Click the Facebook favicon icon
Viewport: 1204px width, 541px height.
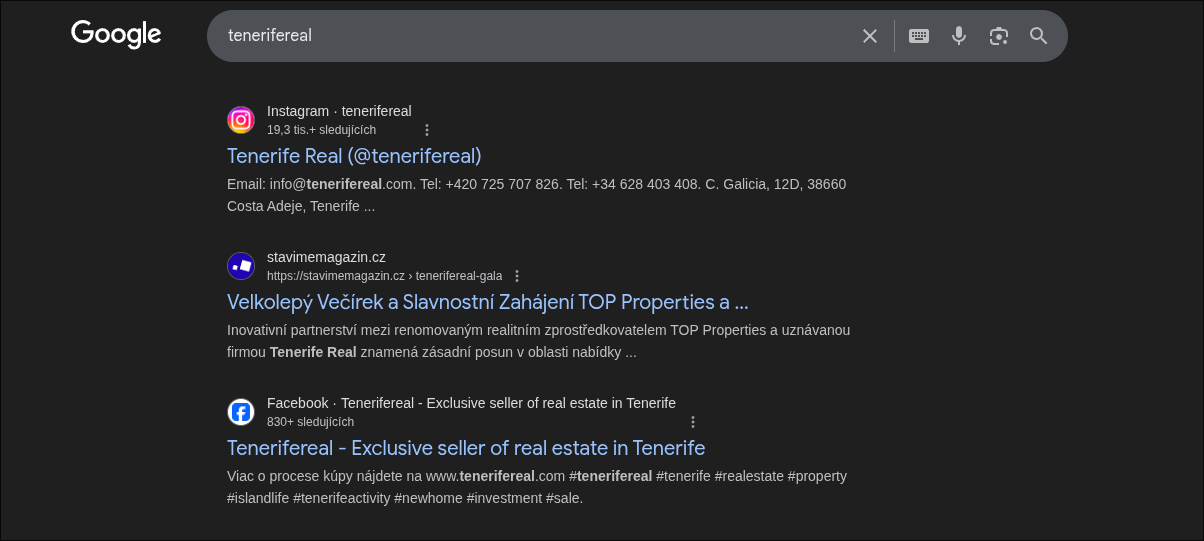click(x=241, y=412)
